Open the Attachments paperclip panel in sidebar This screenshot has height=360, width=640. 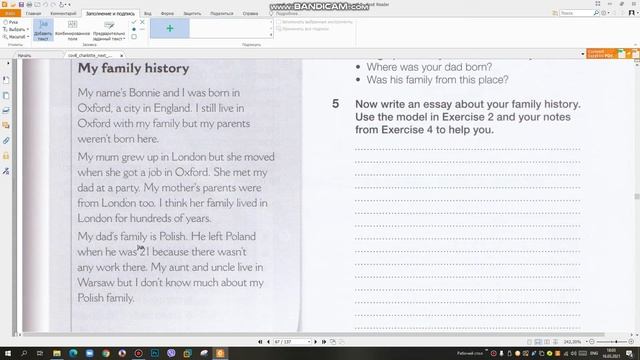click(6, 141)
